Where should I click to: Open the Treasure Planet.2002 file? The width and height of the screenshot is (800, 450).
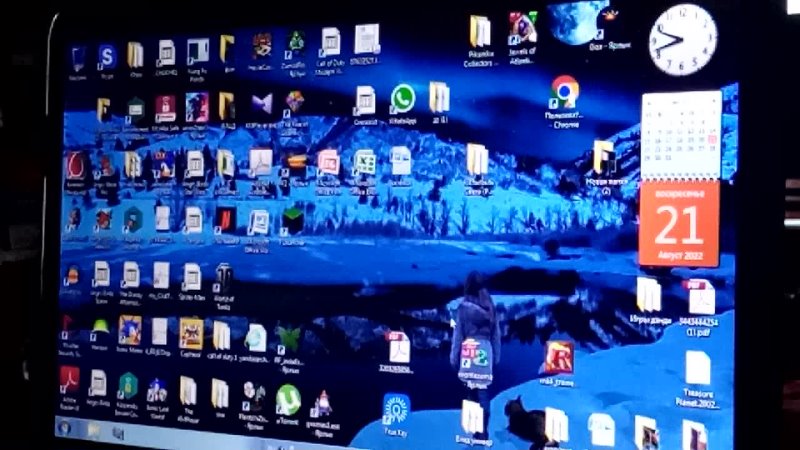pyautogui.click(x=698, y=368)
